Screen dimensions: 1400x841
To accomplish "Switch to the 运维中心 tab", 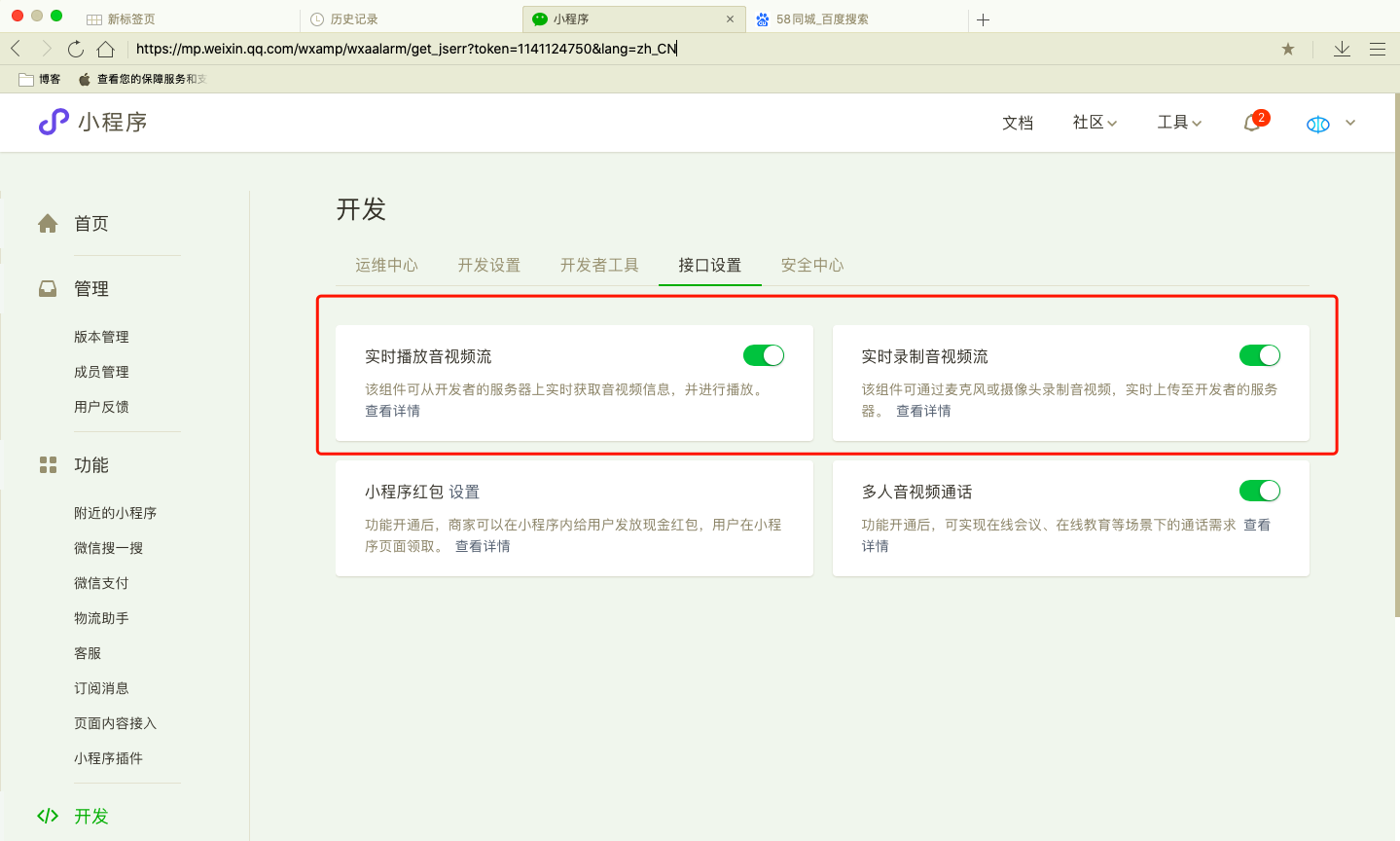I will [x=386, y=265].
